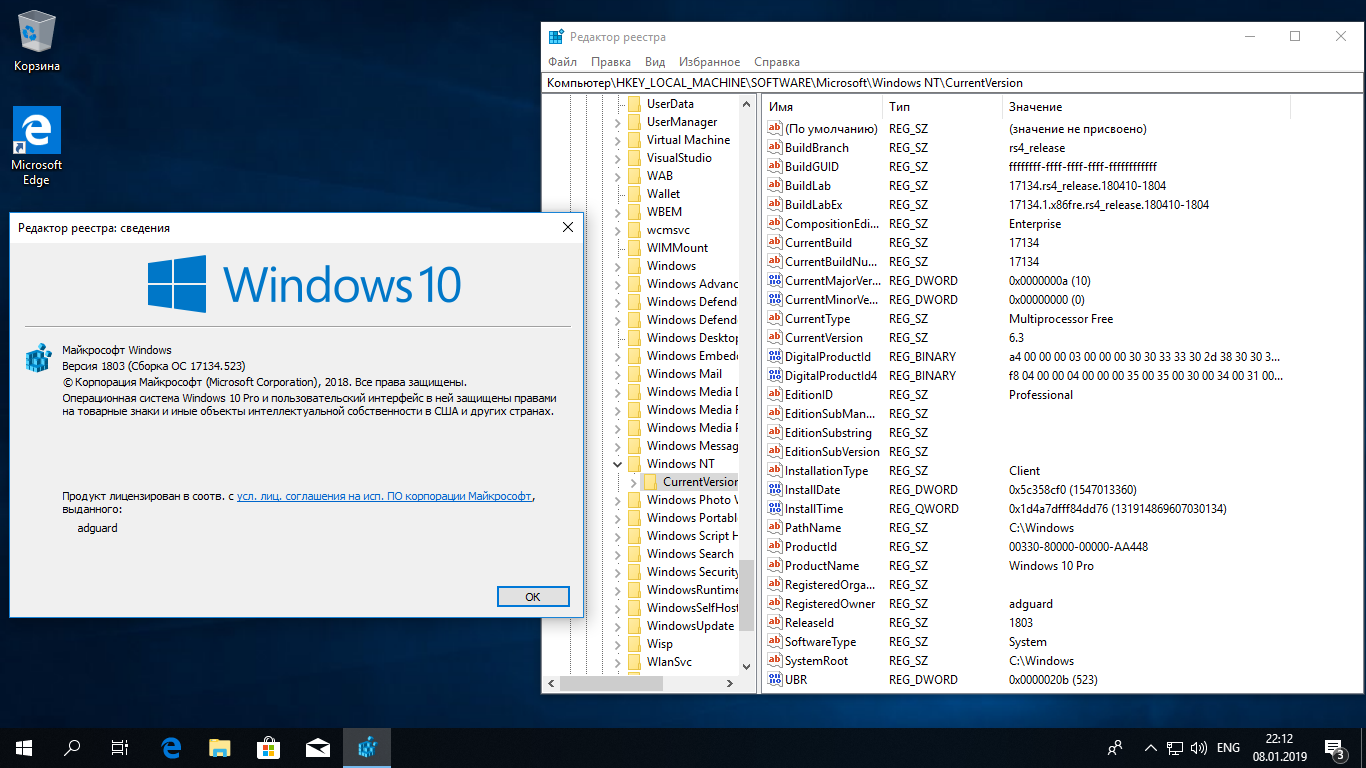
Task: Open Edge browser from the taskbar
Action: [x=171, y=747]
